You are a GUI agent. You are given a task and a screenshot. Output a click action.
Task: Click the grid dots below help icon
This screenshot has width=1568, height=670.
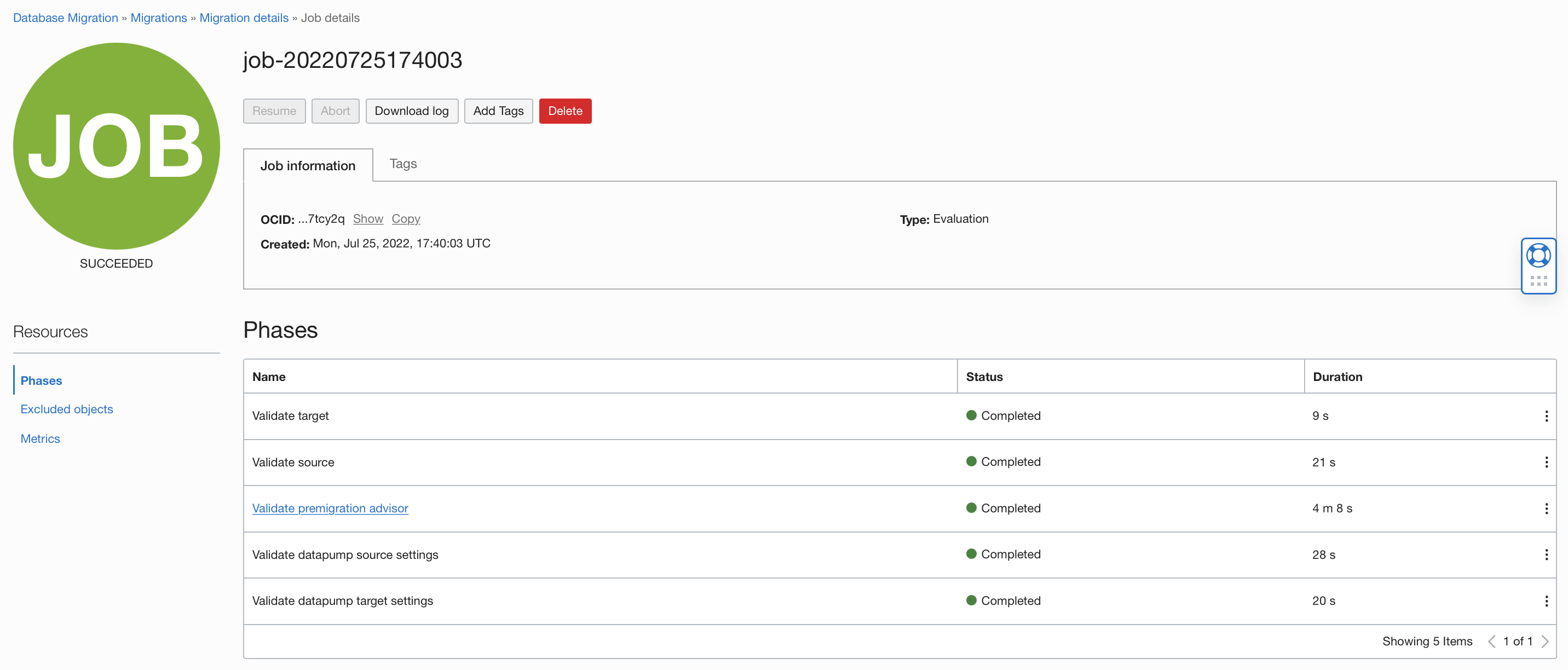[1538, 281]
